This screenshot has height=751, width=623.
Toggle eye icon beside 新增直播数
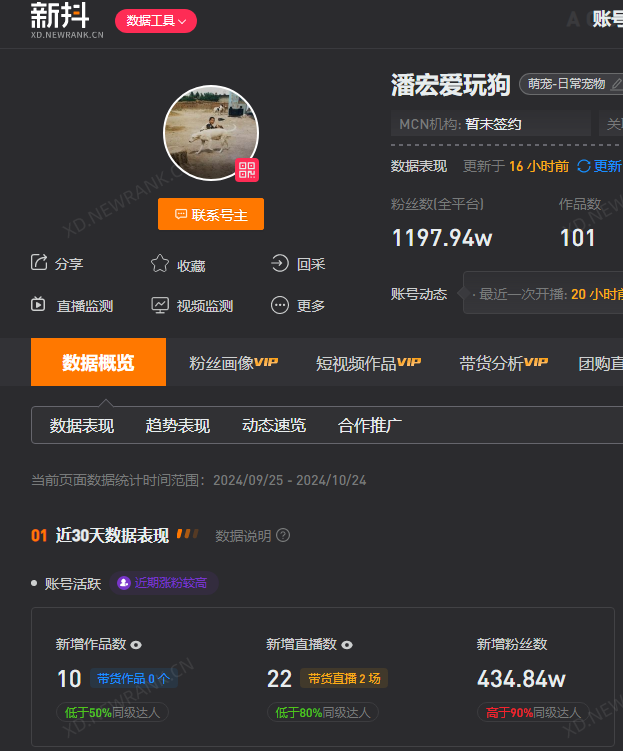pos(347,645)
